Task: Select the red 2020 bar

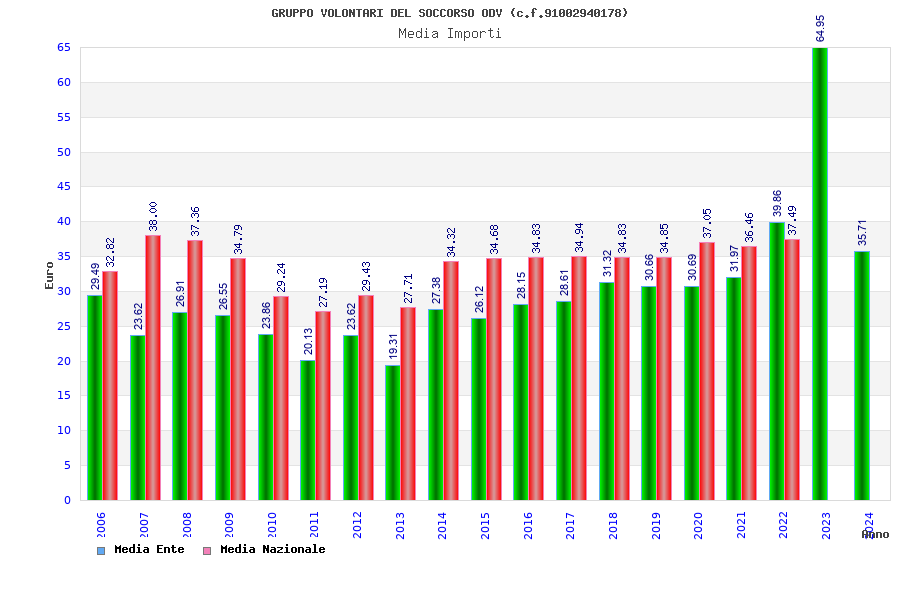Action: (707, 371)
